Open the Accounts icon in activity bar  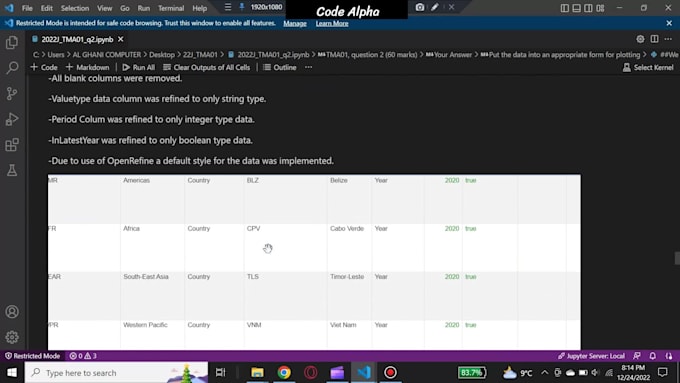click(x=12, y=311)
